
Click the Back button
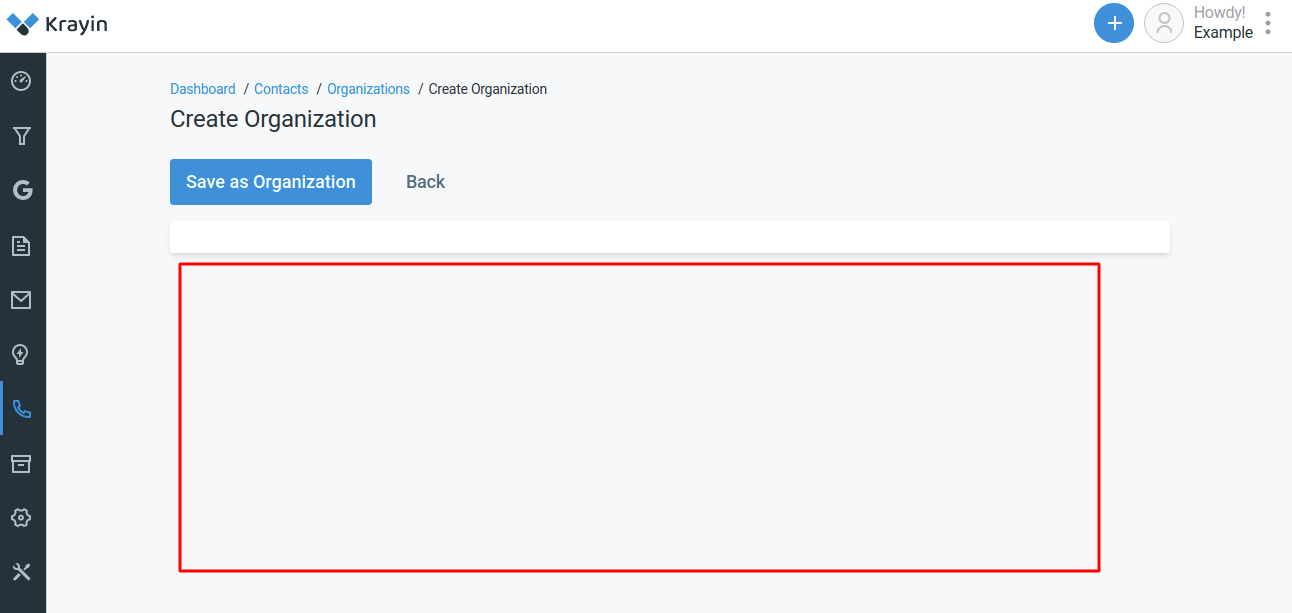click(425, 182)
